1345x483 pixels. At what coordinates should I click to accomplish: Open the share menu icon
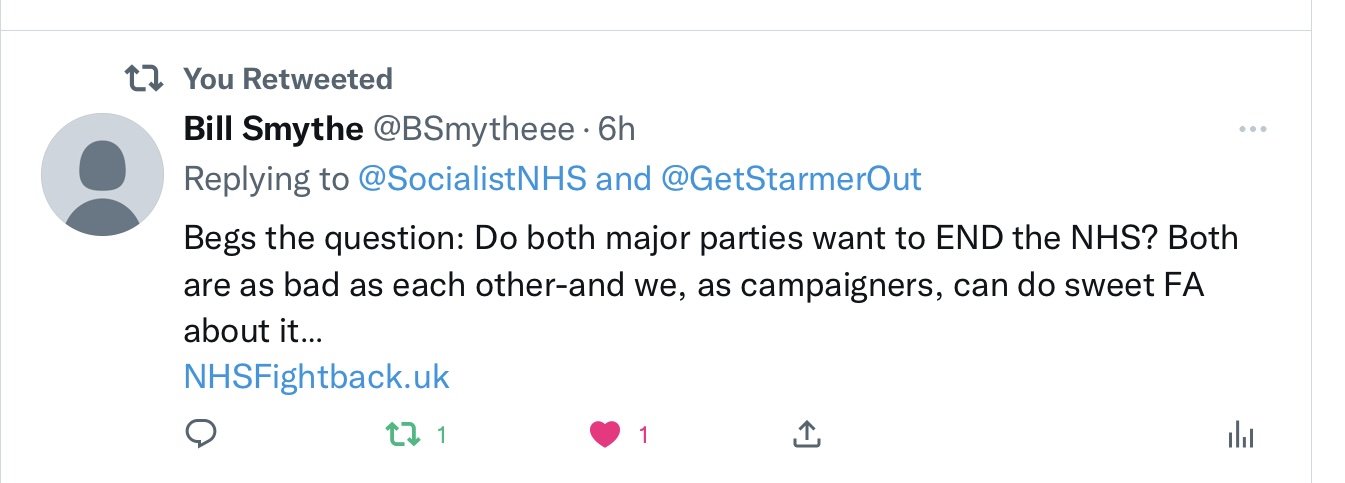[806, 434]
